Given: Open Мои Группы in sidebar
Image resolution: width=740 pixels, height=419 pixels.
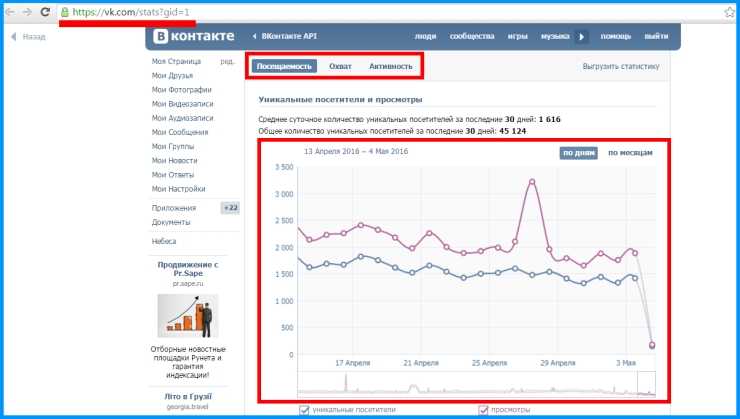Looking at the screenshot, I should 173,146.
